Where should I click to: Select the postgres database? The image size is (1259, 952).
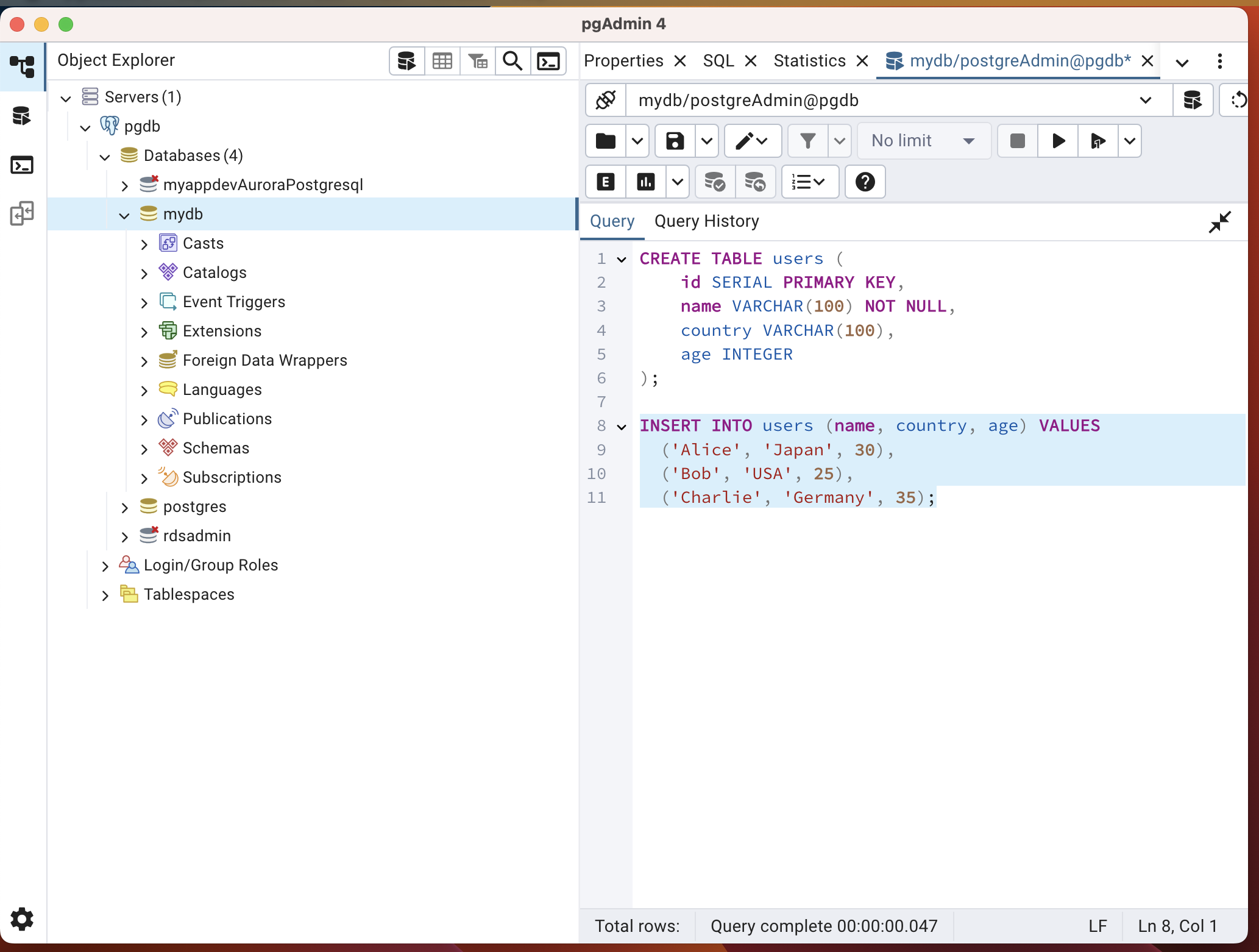tap(194, 507)
